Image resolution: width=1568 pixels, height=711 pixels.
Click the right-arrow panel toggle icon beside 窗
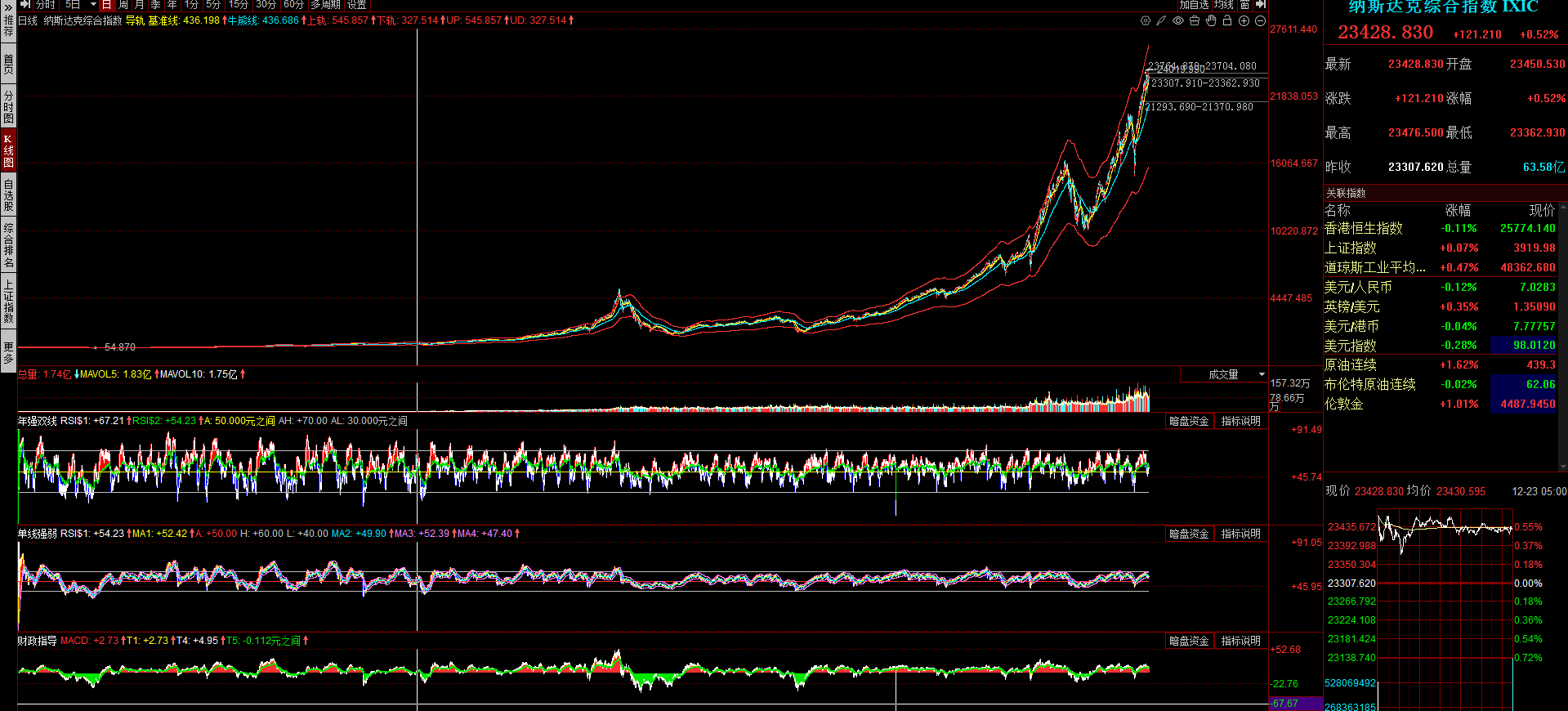point(1261,5)
